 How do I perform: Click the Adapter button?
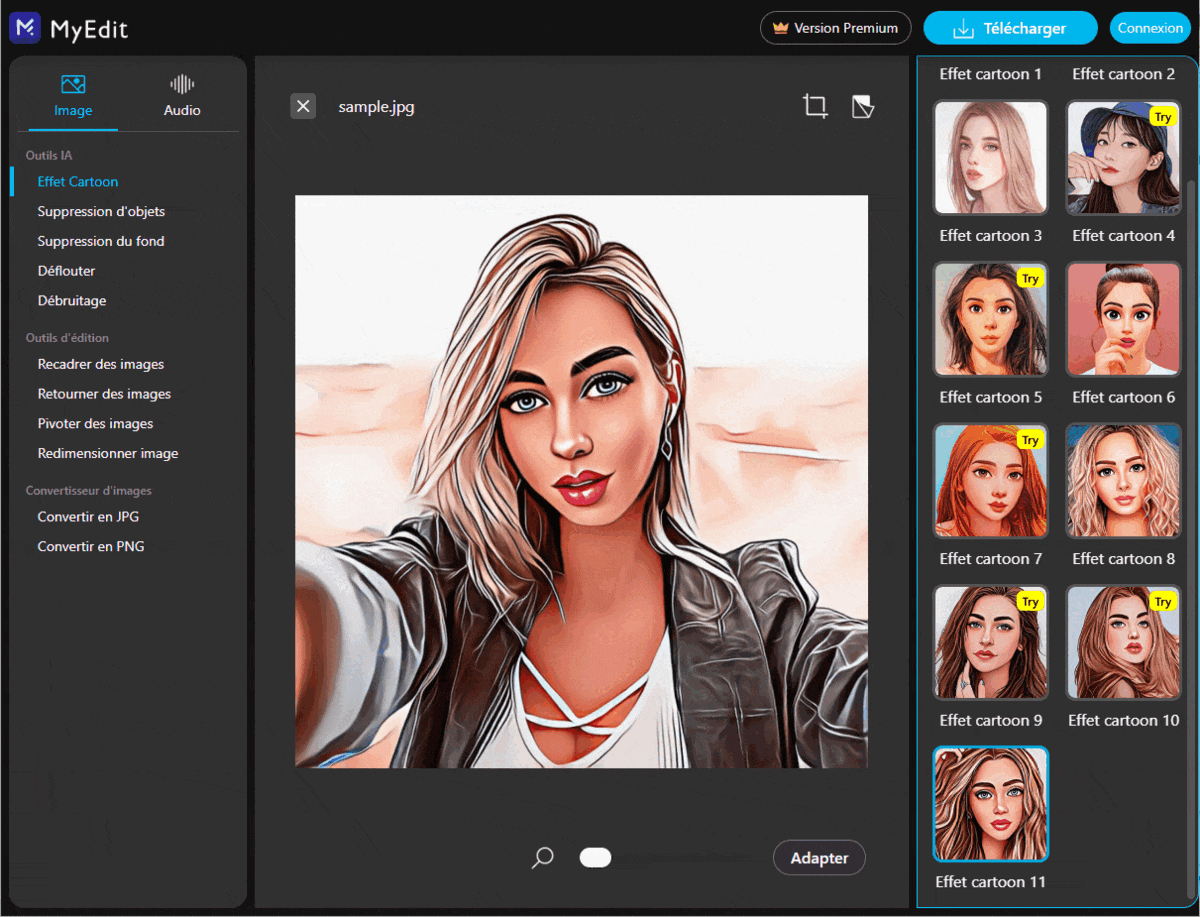tap(819, 857)
